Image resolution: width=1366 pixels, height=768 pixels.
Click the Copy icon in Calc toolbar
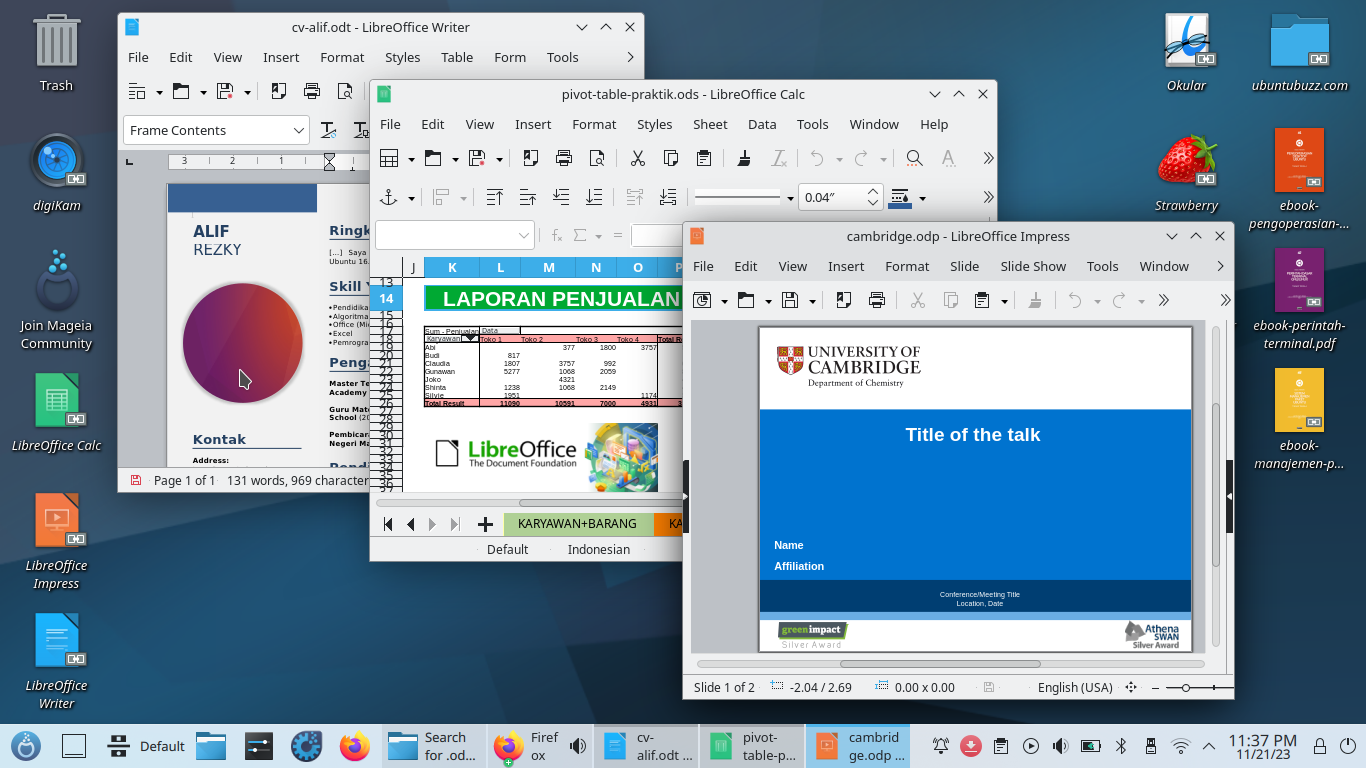671,158
